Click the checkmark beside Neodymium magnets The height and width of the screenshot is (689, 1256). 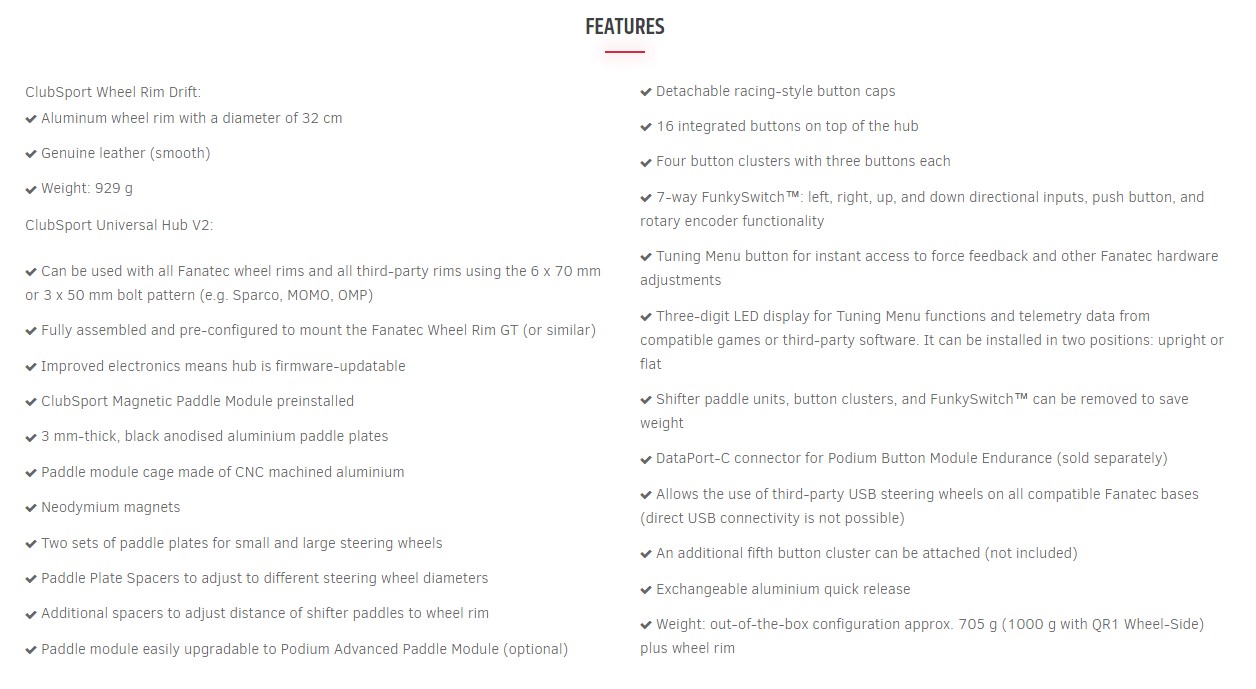31,508
